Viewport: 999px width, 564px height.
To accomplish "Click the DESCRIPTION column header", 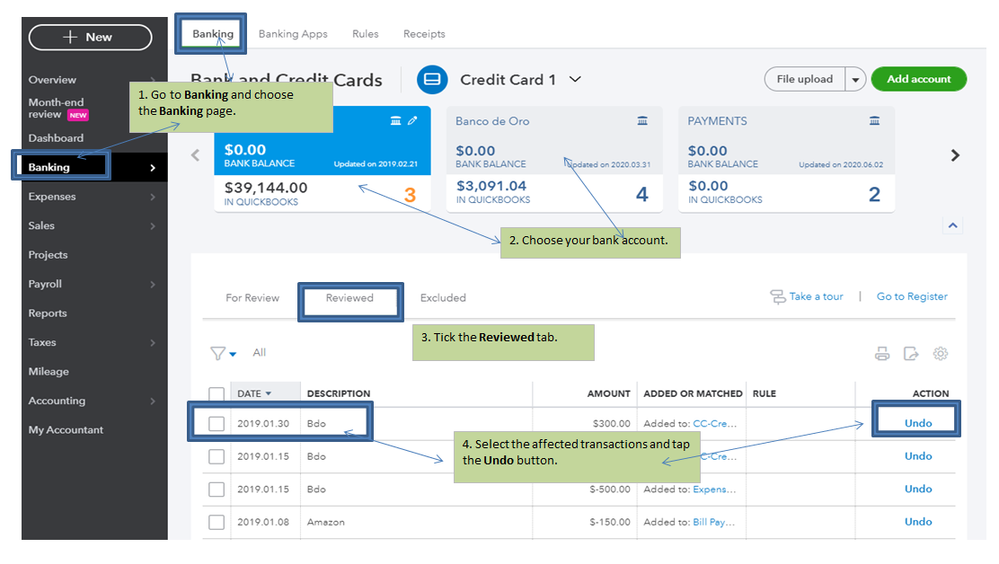I will pyautogui.click(x=338, y=394).
